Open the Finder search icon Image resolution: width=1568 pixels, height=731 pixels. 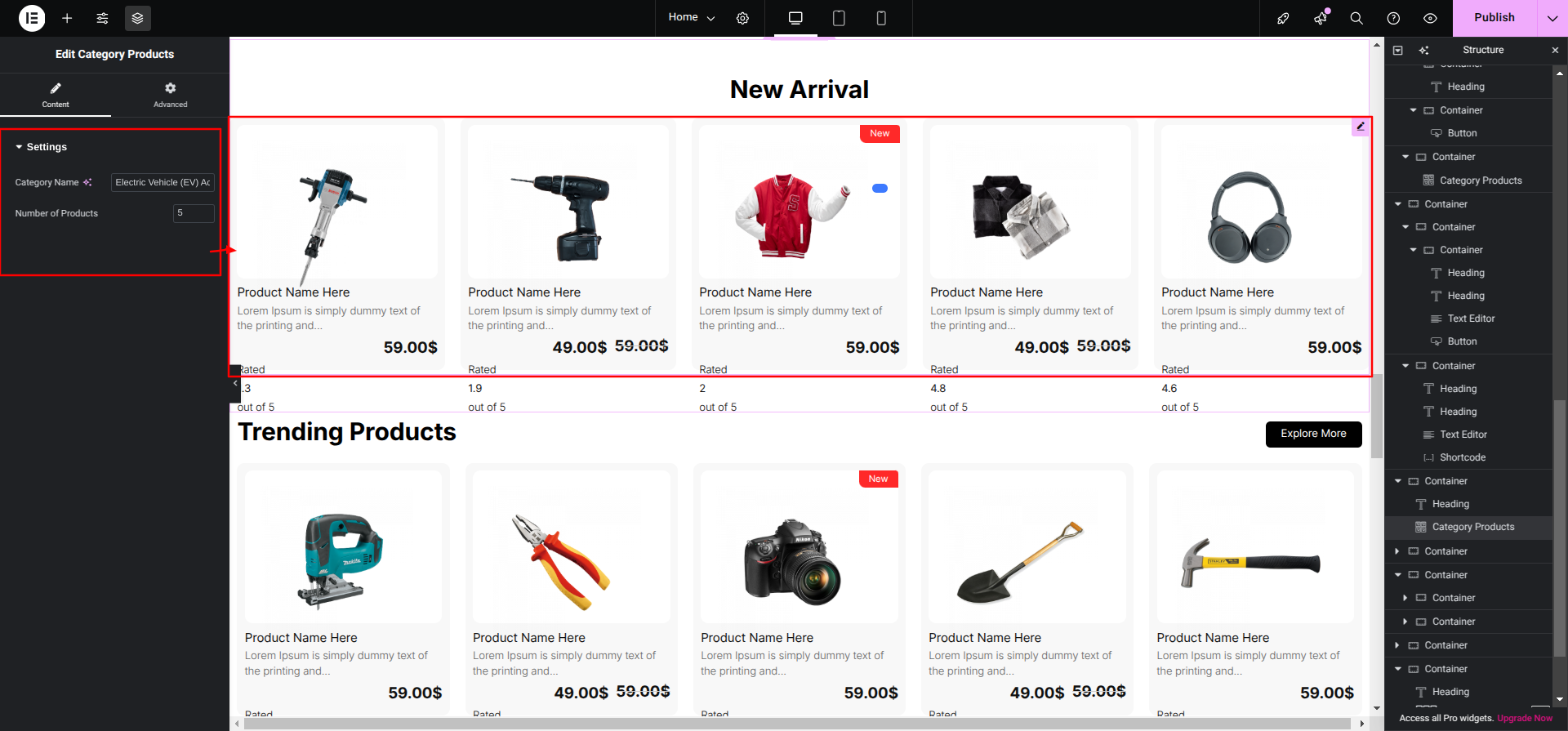point(1356,18)
